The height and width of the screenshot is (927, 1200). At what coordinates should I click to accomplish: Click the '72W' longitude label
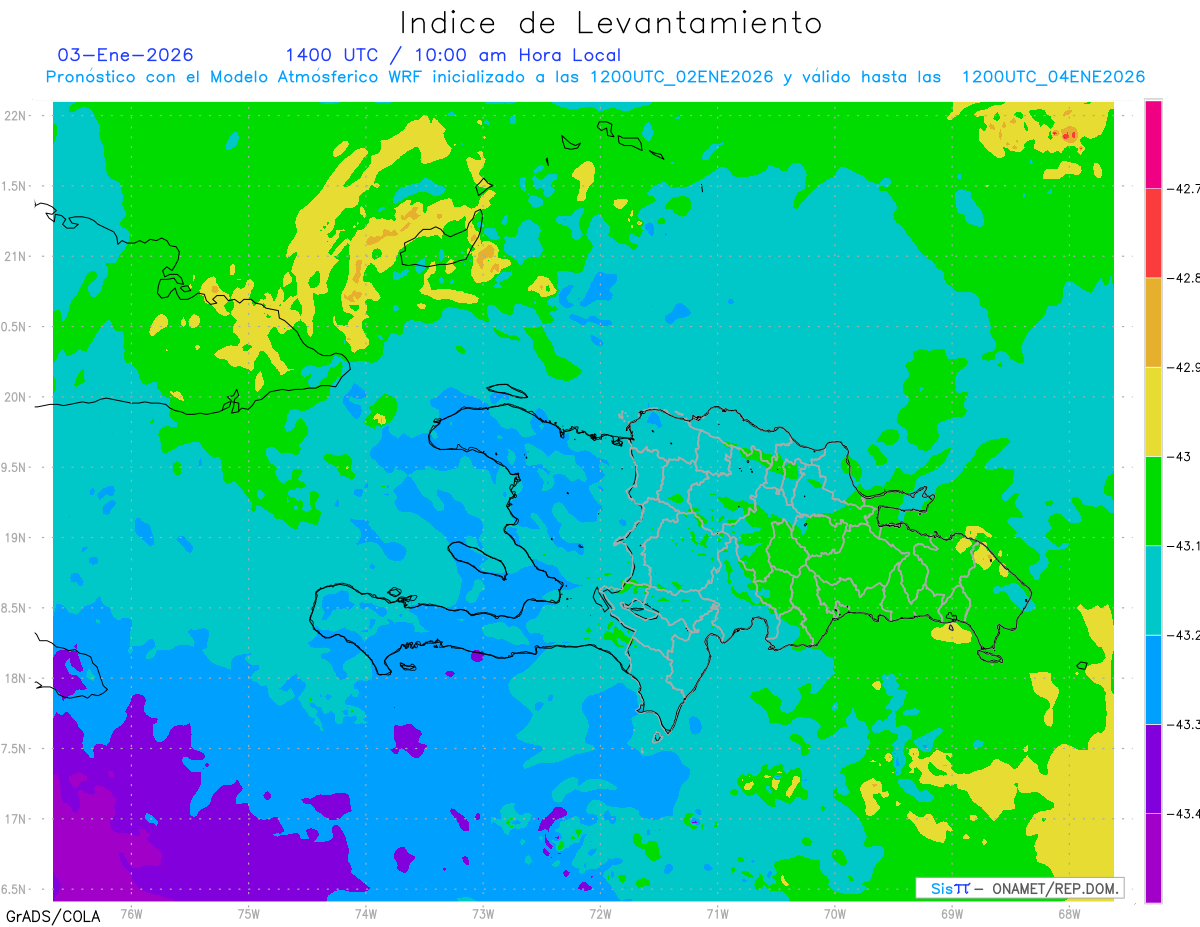click(600, 913)
